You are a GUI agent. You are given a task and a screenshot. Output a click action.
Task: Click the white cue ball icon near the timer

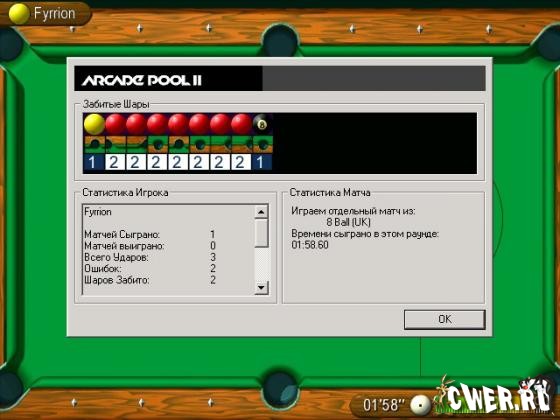coord(421,405)
